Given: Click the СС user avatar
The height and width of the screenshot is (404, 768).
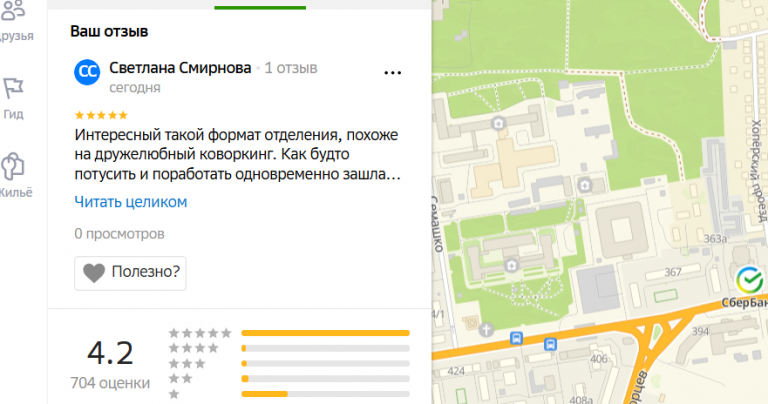Looking at the screenshot, I should (x=87, y=72).
